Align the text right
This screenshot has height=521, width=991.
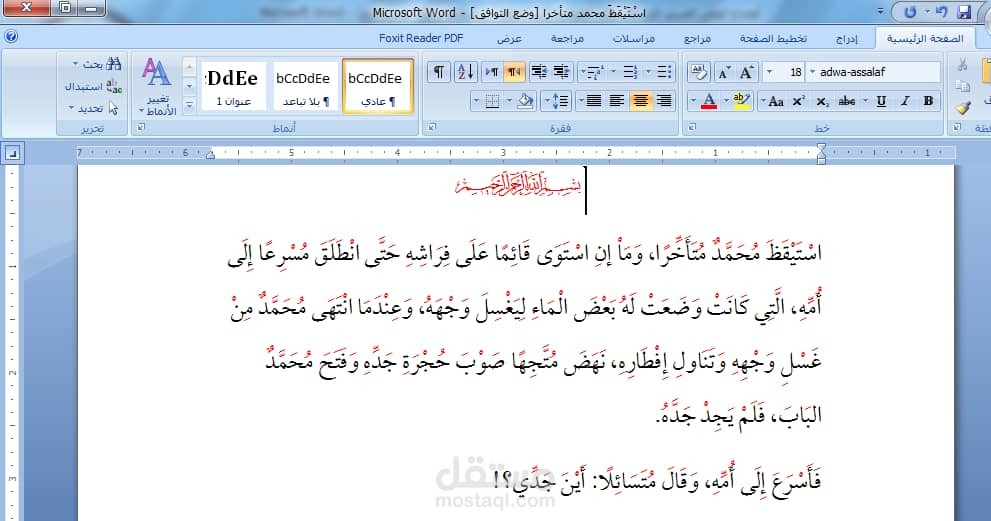[664, 101]
